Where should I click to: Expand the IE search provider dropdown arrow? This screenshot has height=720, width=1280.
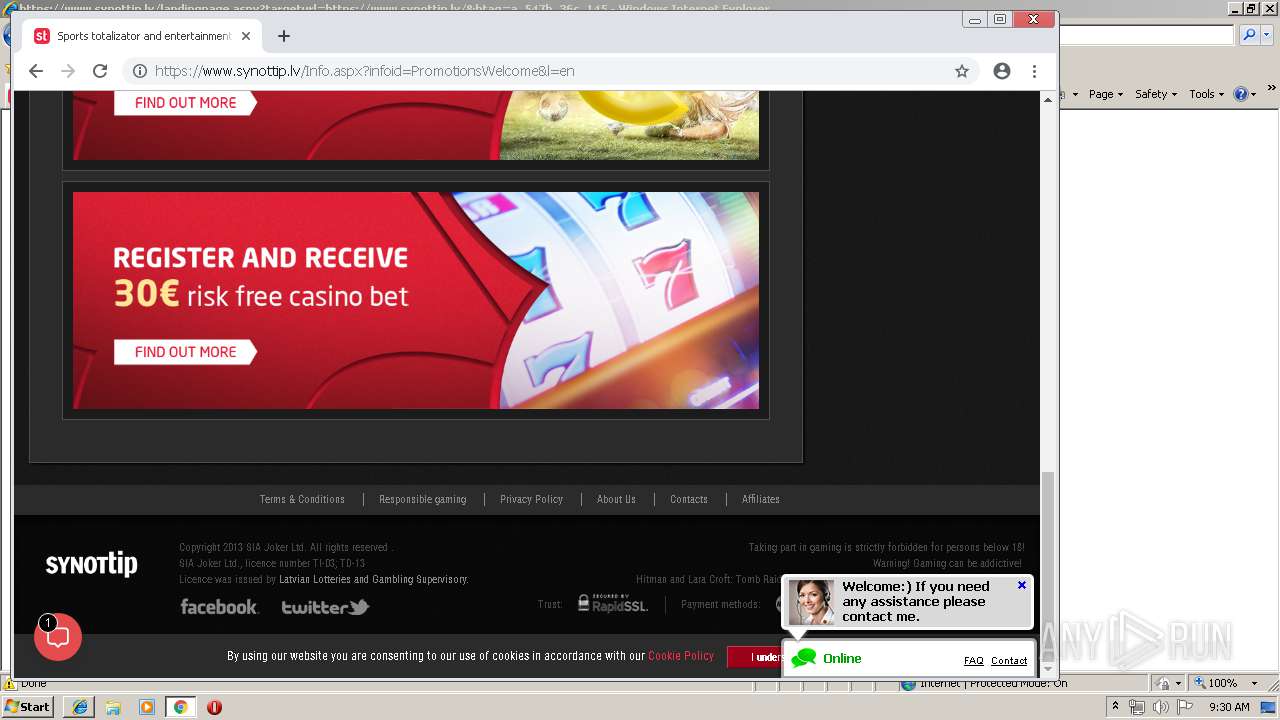[x=1265, y=35]
